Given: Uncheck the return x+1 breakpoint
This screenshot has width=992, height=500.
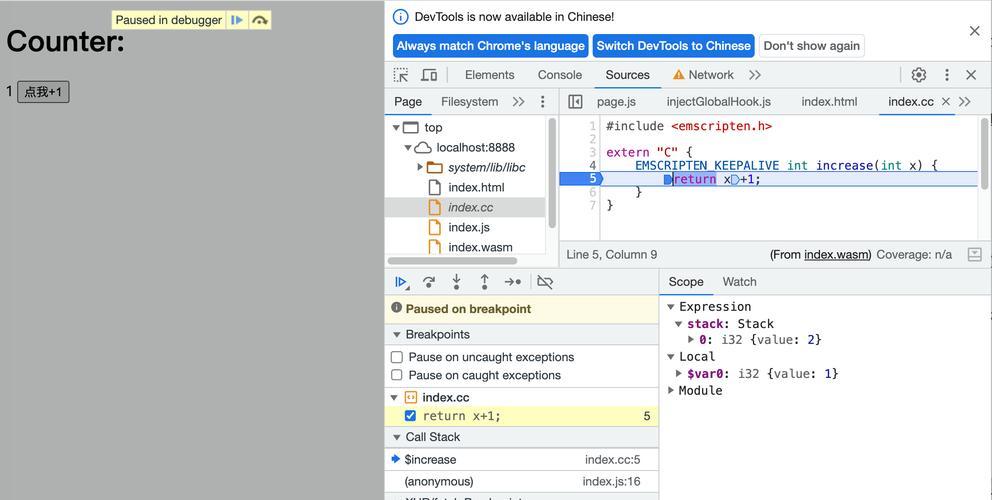Looking at the screenshot, I should pyautogui.click(x=410, y=416).
